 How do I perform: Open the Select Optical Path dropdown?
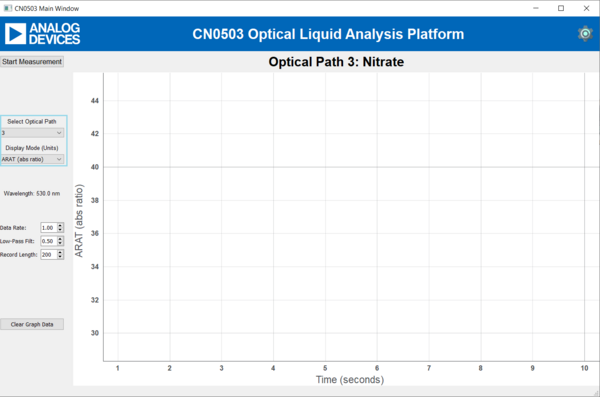click(x=32, y=133)
